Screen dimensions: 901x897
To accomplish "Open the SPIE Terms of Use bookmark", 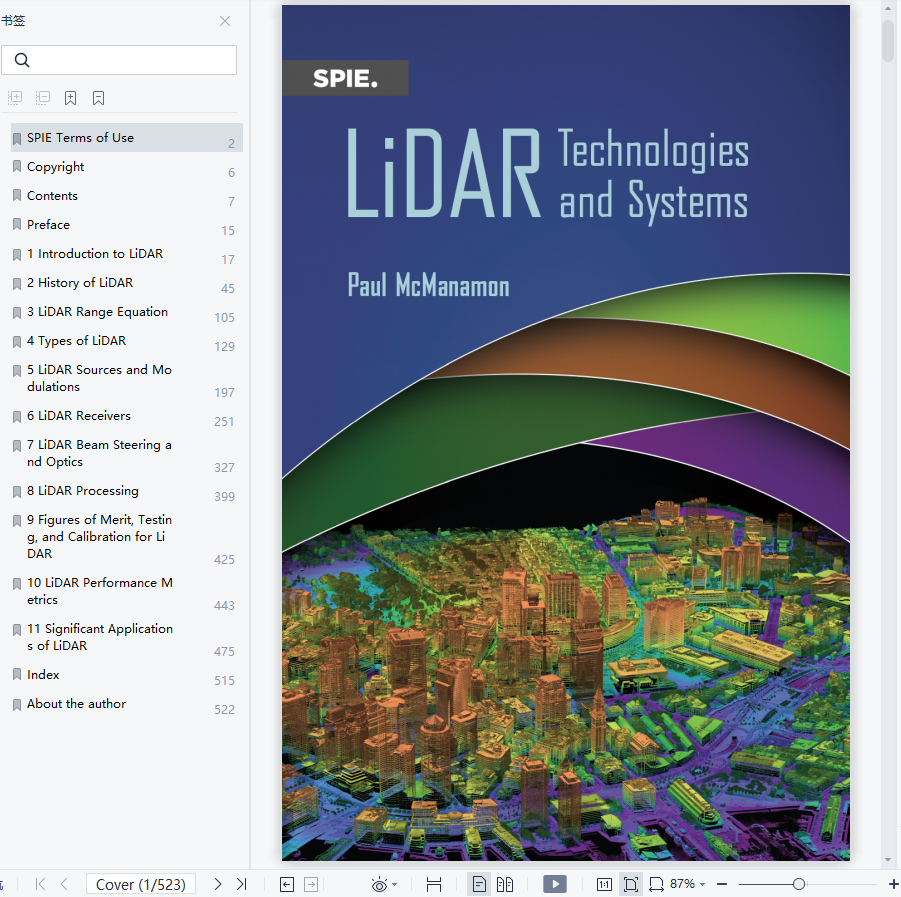I will (127, 138).
